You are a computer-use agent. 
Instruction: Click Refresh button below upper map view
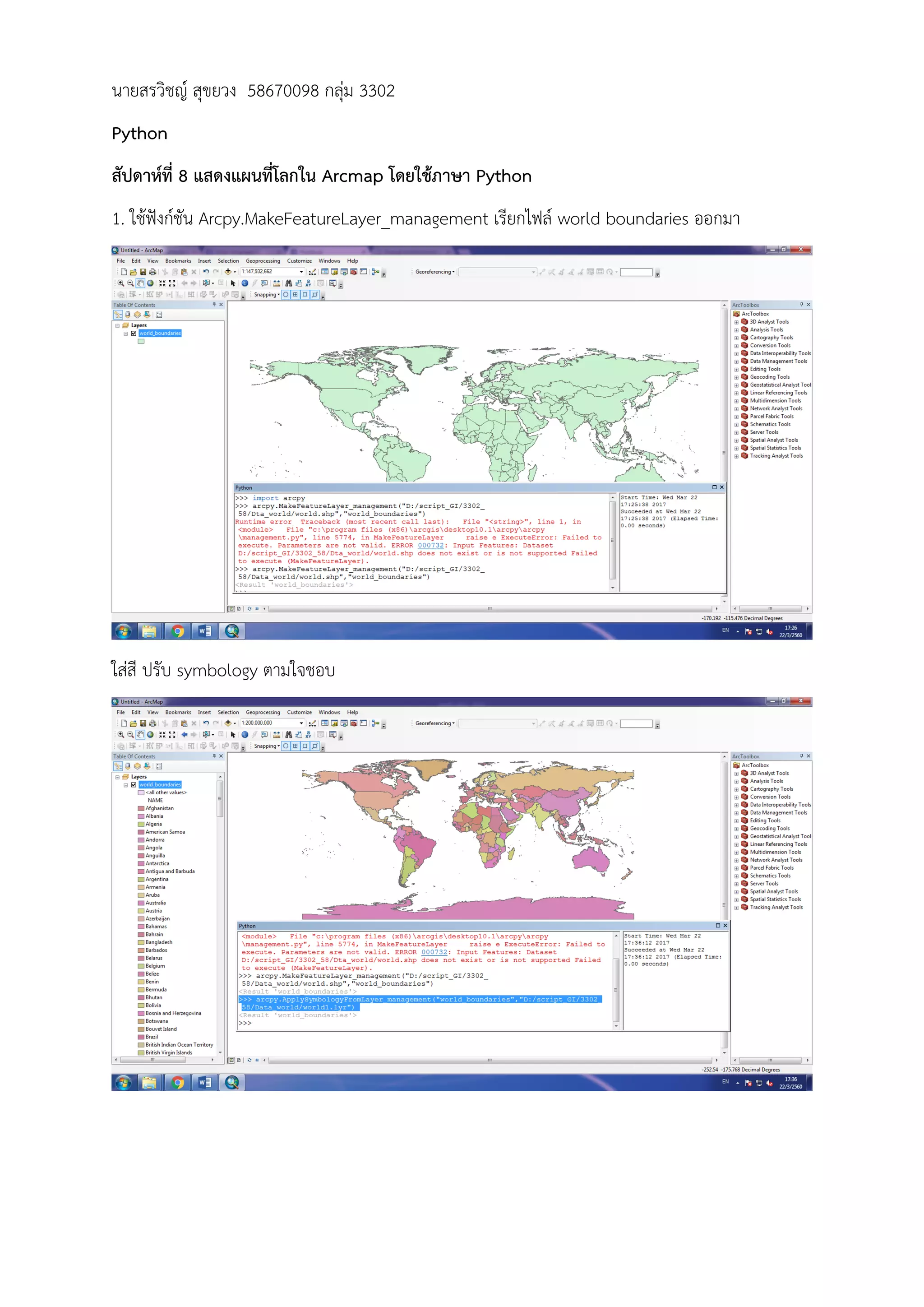(249, 608)
